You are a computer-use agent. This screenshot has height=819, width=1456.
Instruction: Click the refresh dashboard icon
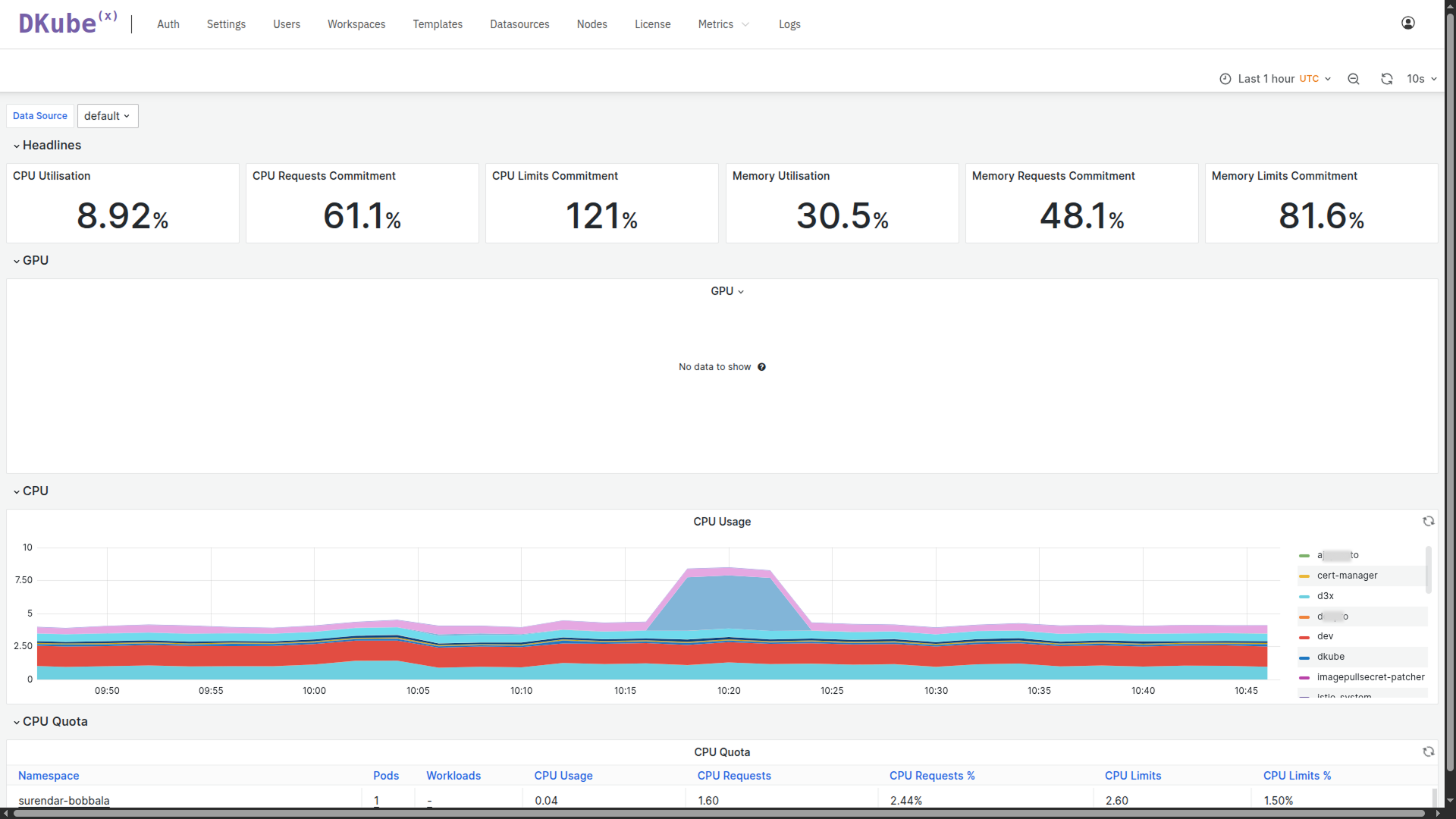pyautogui.click(x=1386, y=79)
